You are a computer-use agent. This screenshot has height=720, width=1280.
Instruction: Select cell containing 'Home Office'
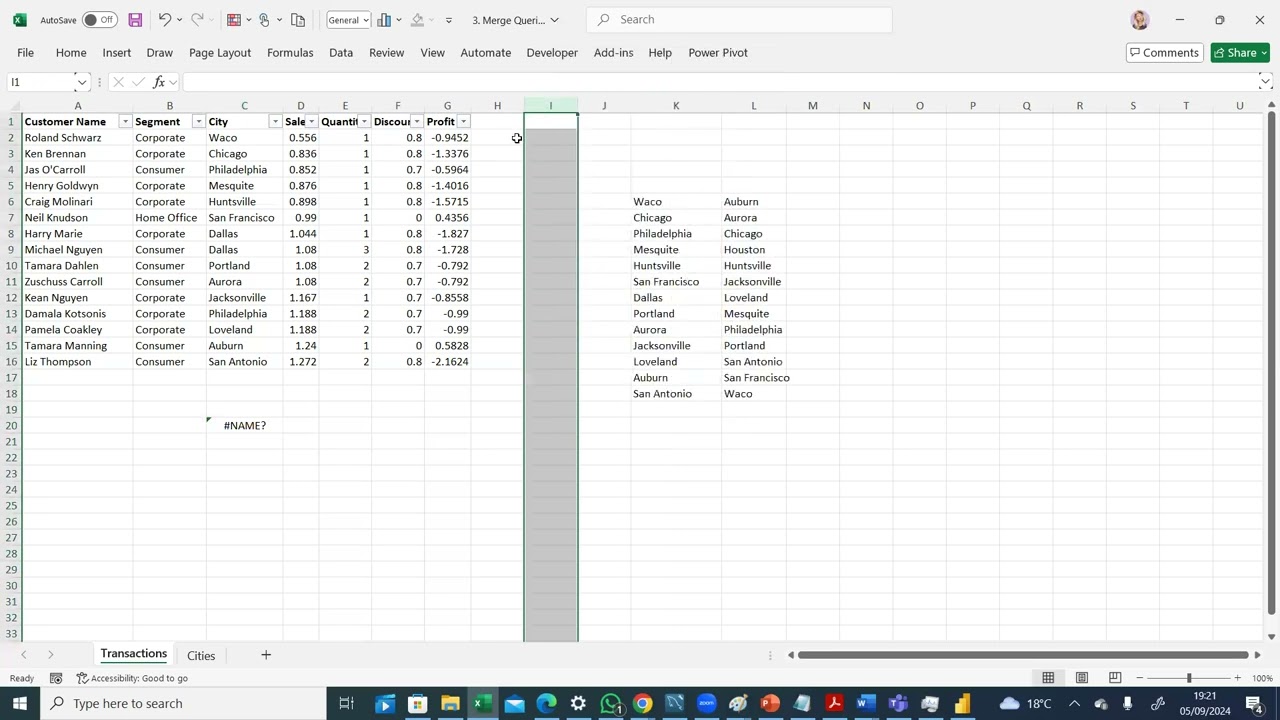pos(169,218)
